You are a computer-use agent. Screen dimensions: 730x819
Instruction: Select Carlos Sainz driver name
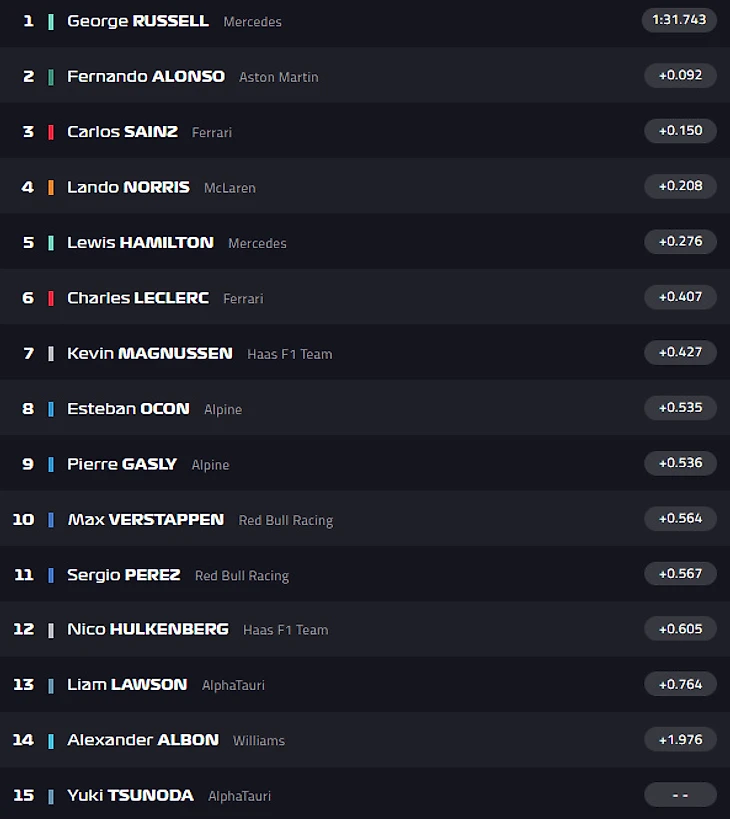122,131
